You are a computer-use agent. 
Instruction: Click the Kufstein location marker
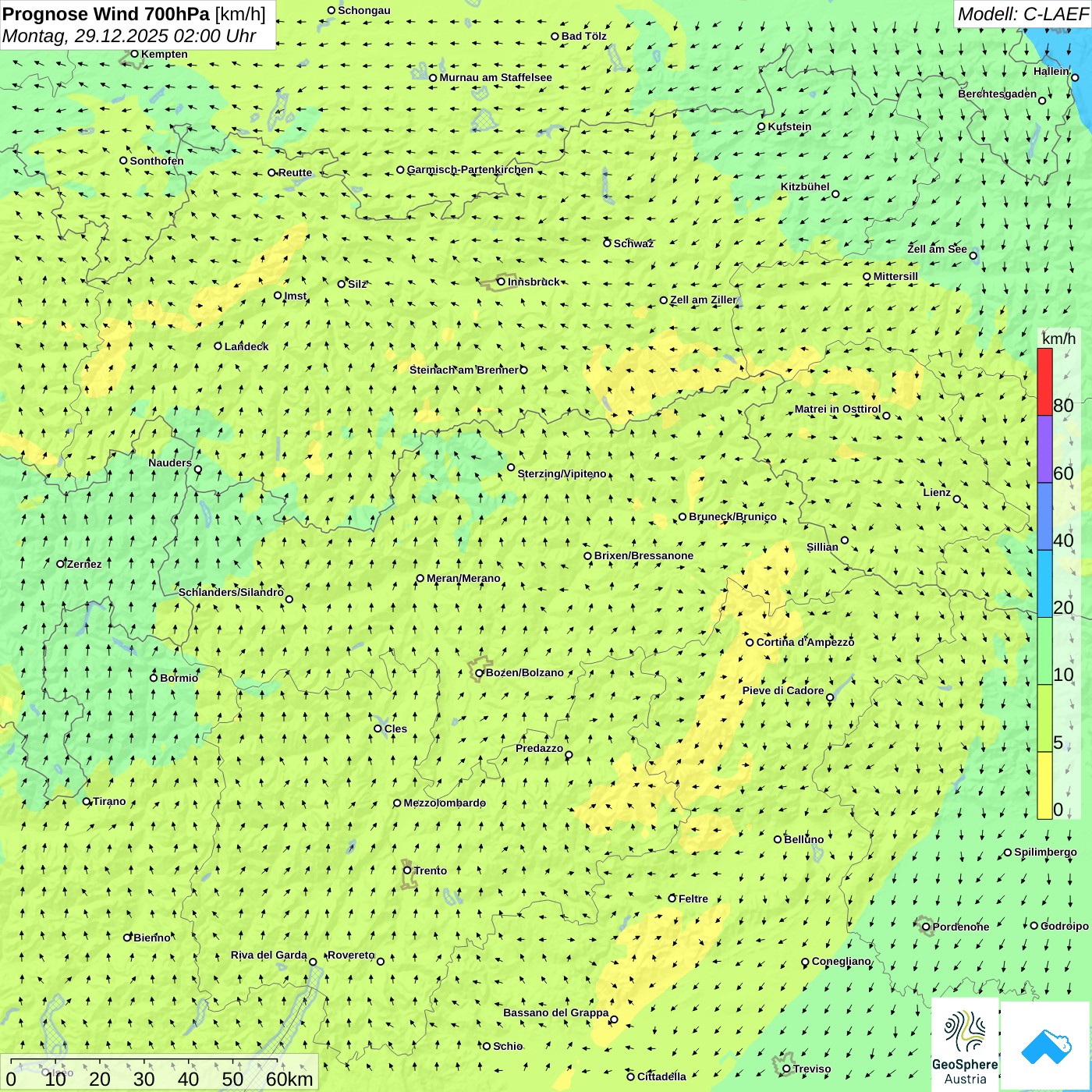click(x=762, y=126)
